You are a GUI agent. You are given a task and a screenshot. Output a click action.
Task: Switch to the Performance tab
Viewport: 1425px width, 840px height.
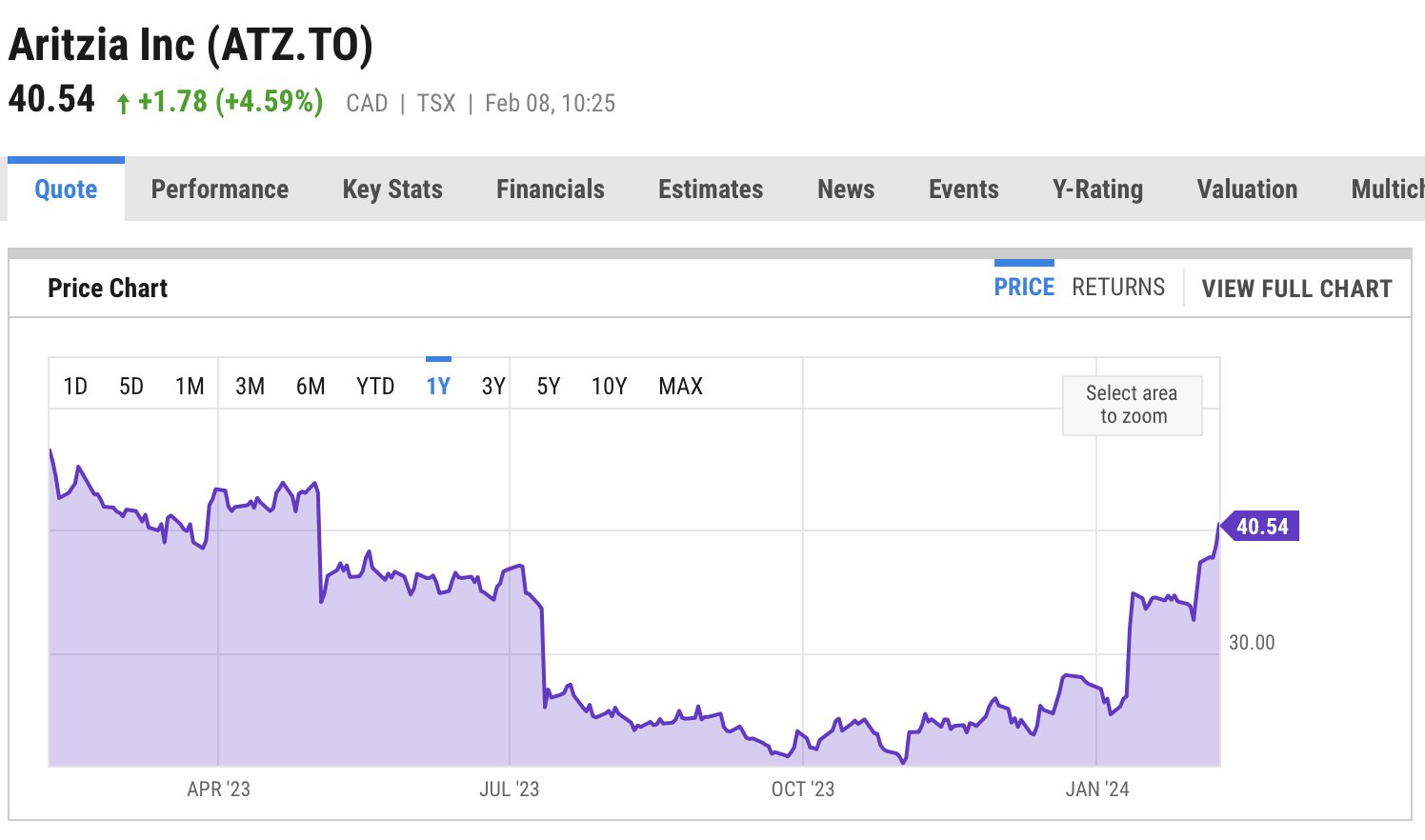click(220, 190)
